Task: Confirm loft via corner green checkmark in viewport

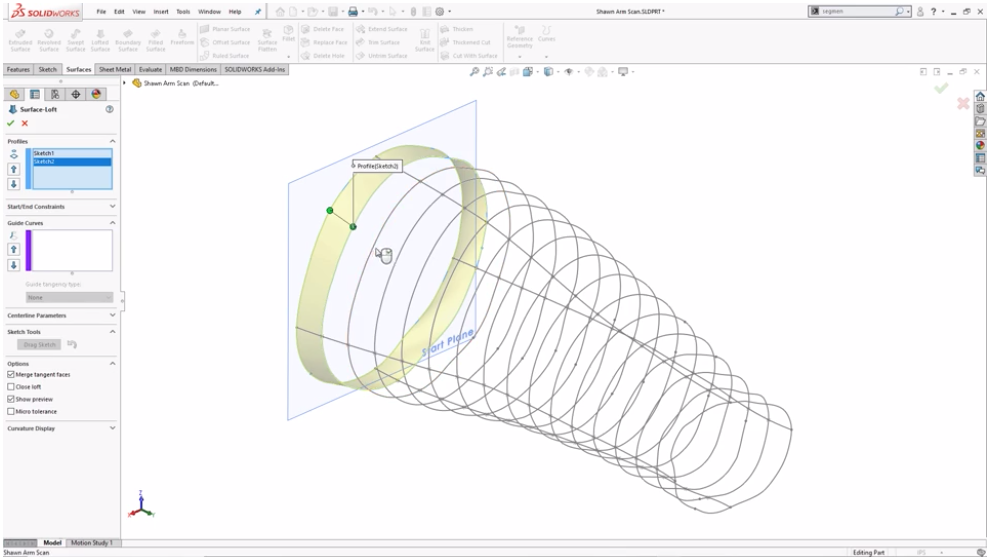Action: (x=941, y=88)
